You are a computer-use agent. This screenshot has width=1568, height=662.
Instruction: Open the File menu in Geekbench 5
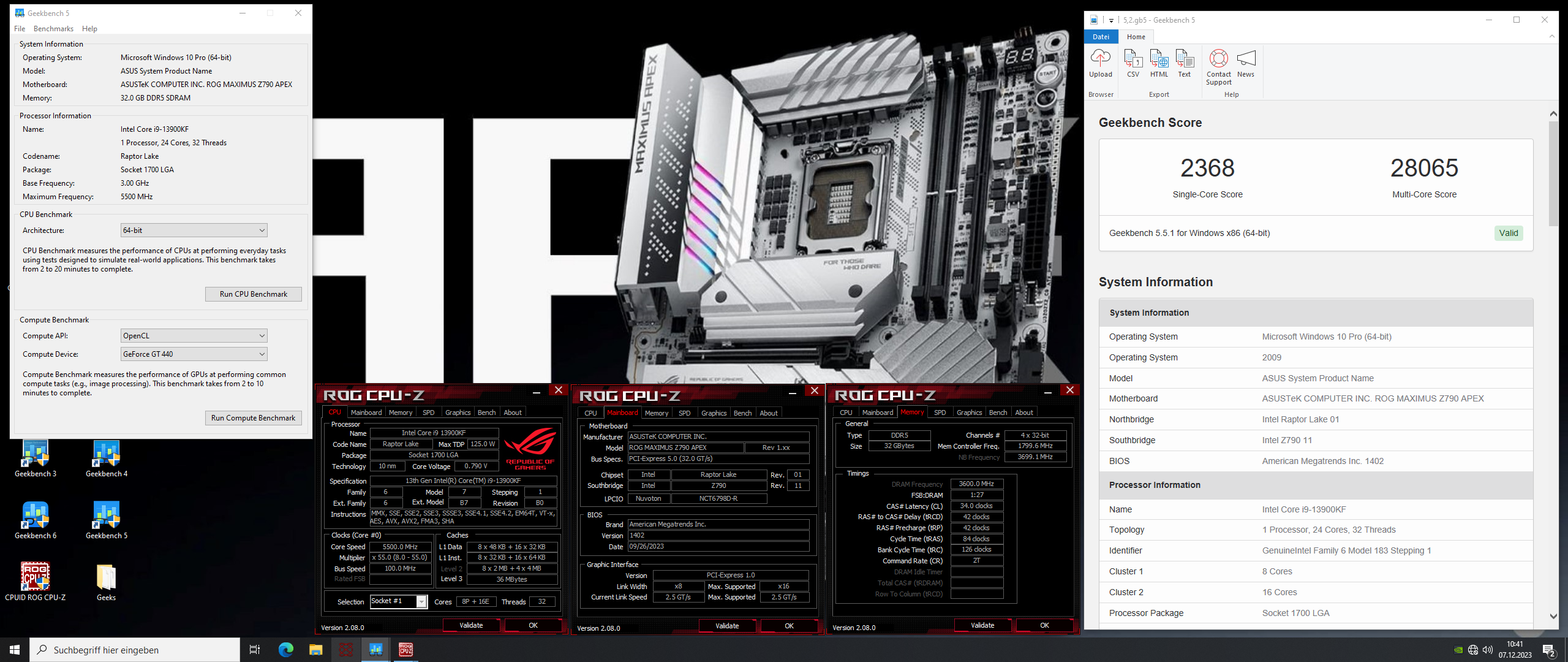[20, 29]
